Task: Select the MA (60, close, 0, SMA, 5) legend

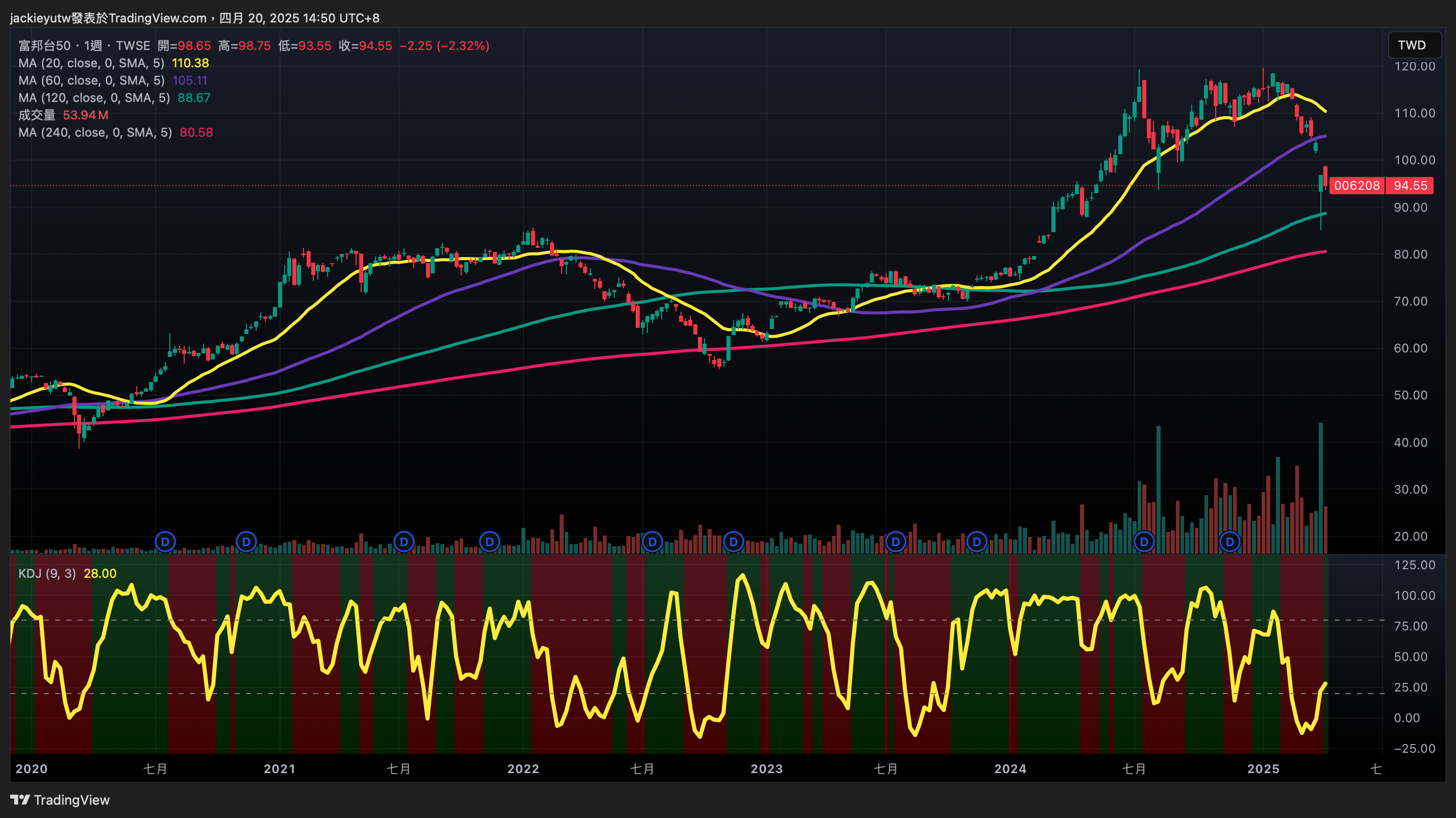Action: pyautogui.click(x=91, y=80)
